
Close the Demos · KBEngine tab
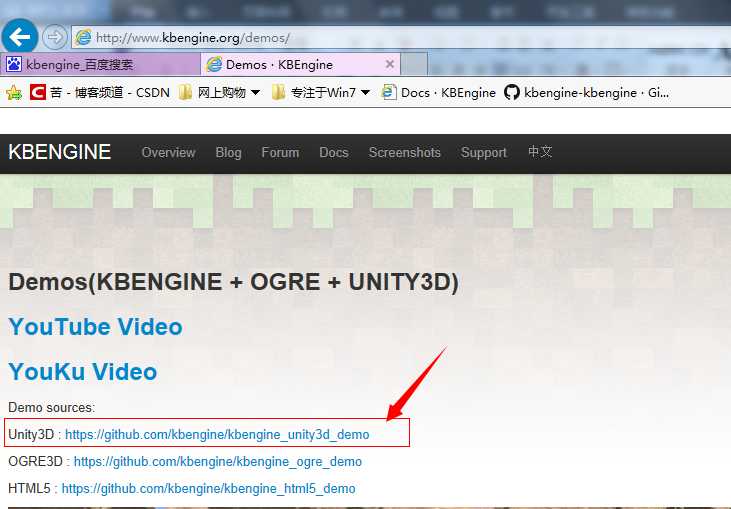[390, 64]
